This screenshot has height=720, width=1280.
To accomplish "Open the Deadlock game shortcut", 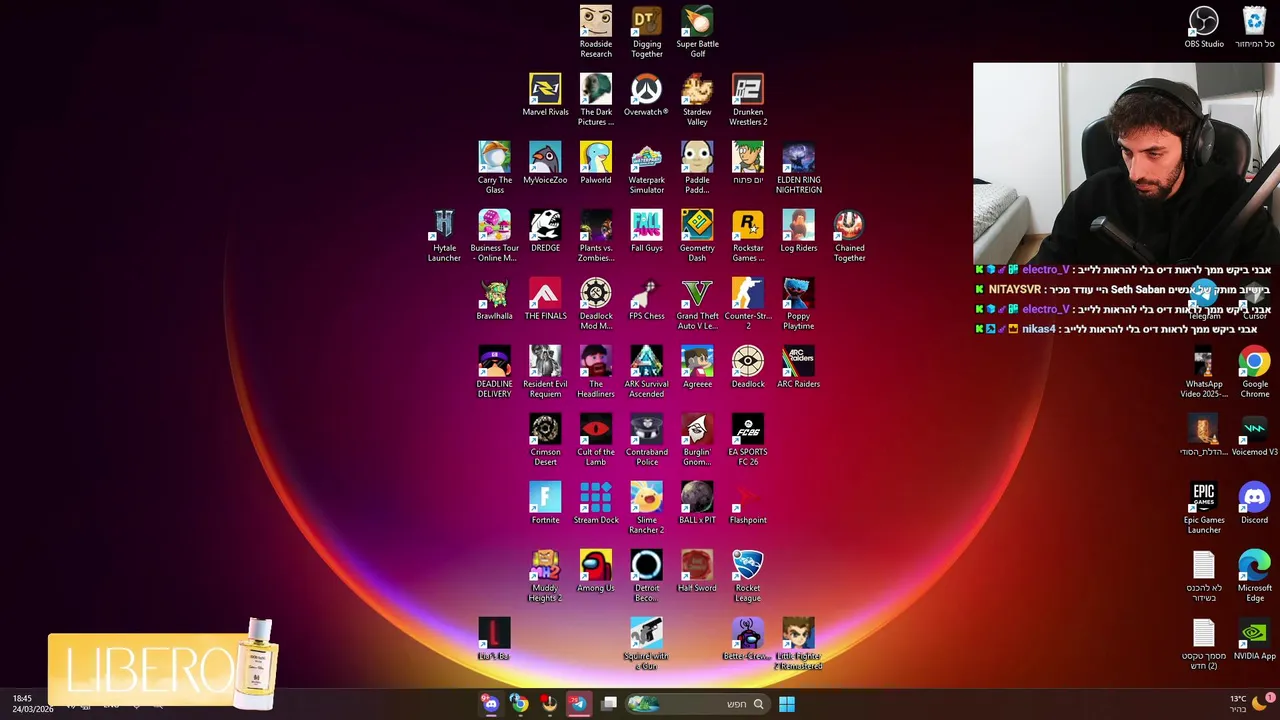I will click(748, 367).
